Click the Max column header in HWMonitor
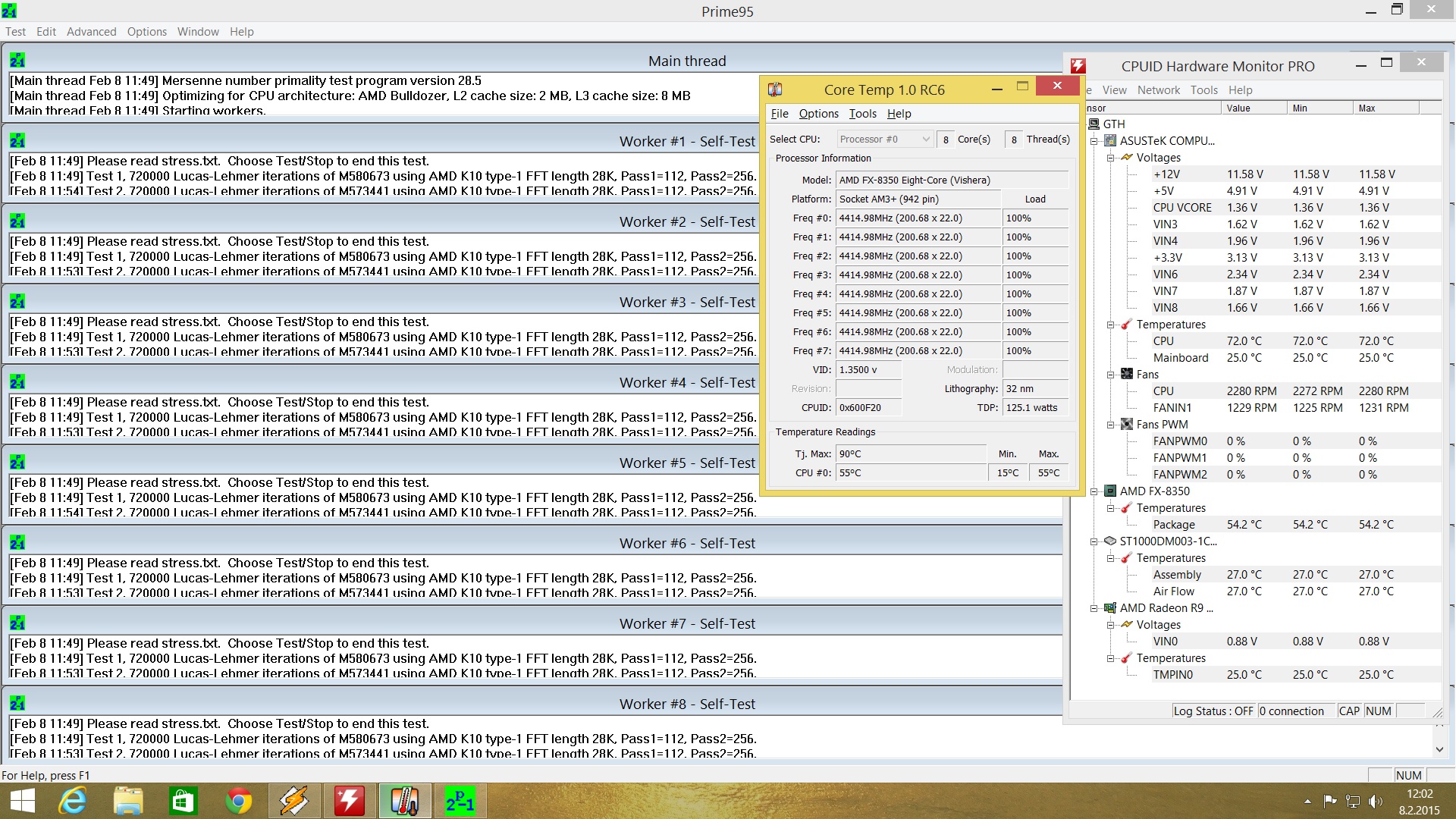1456x819 pixels. point(1386,108)
